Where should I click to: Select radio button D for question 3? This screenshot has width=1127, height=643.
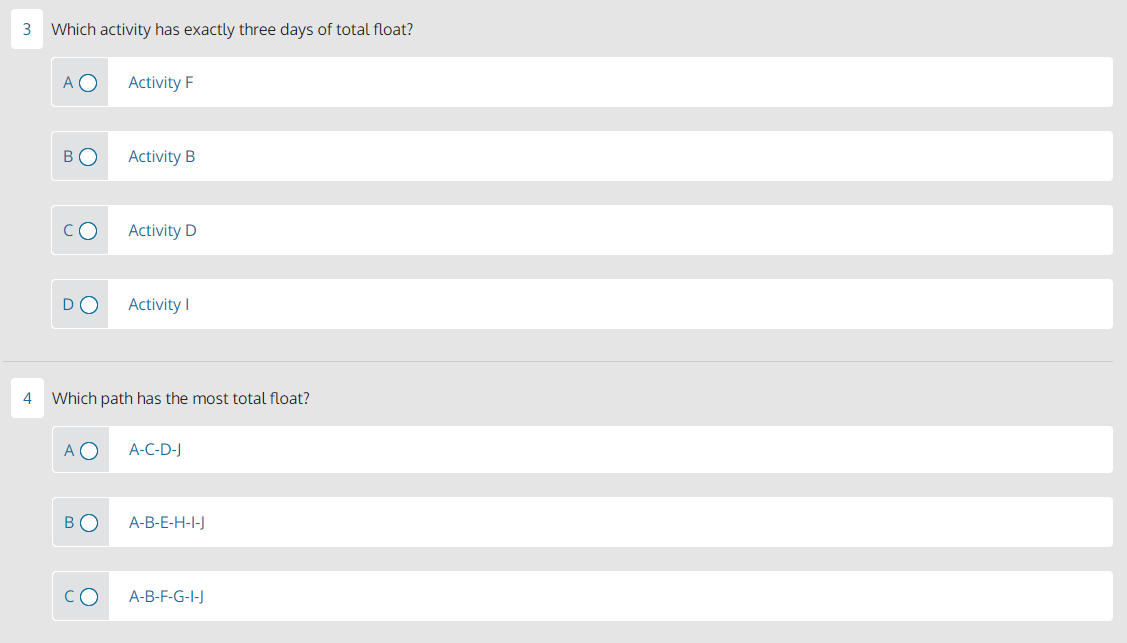(89, 305)
